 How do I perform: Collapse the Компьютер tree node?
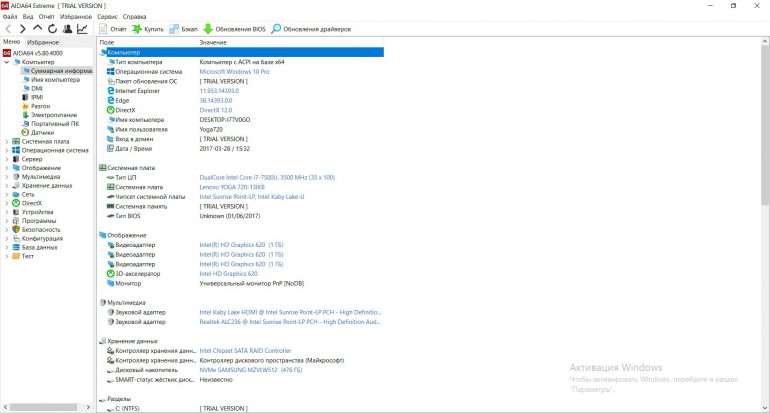click(6, 62)
